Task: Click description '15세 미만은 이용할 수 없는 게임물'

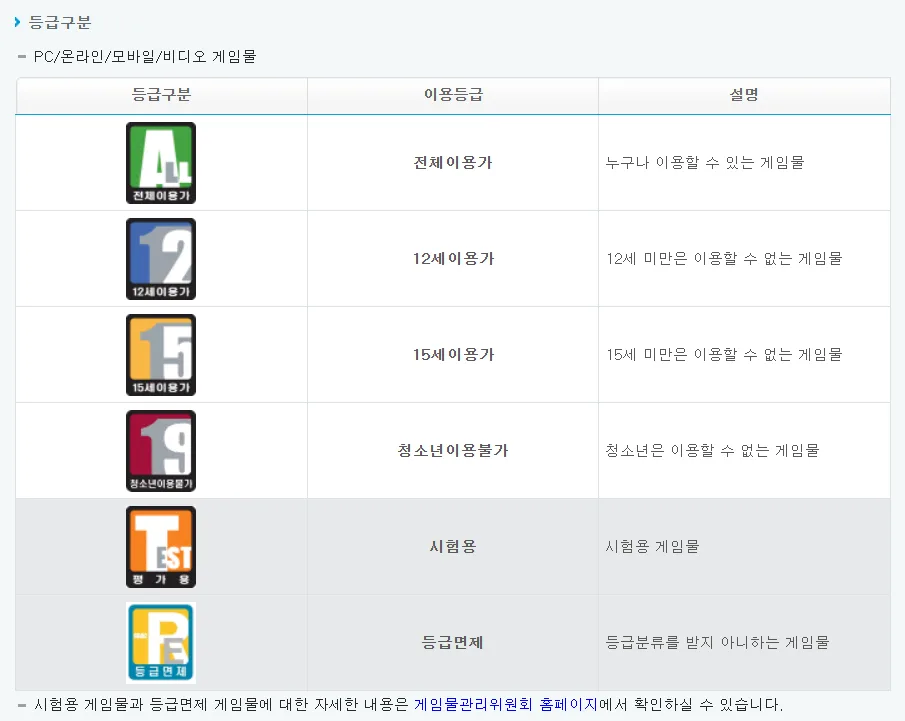Action: tap(724, 354)
